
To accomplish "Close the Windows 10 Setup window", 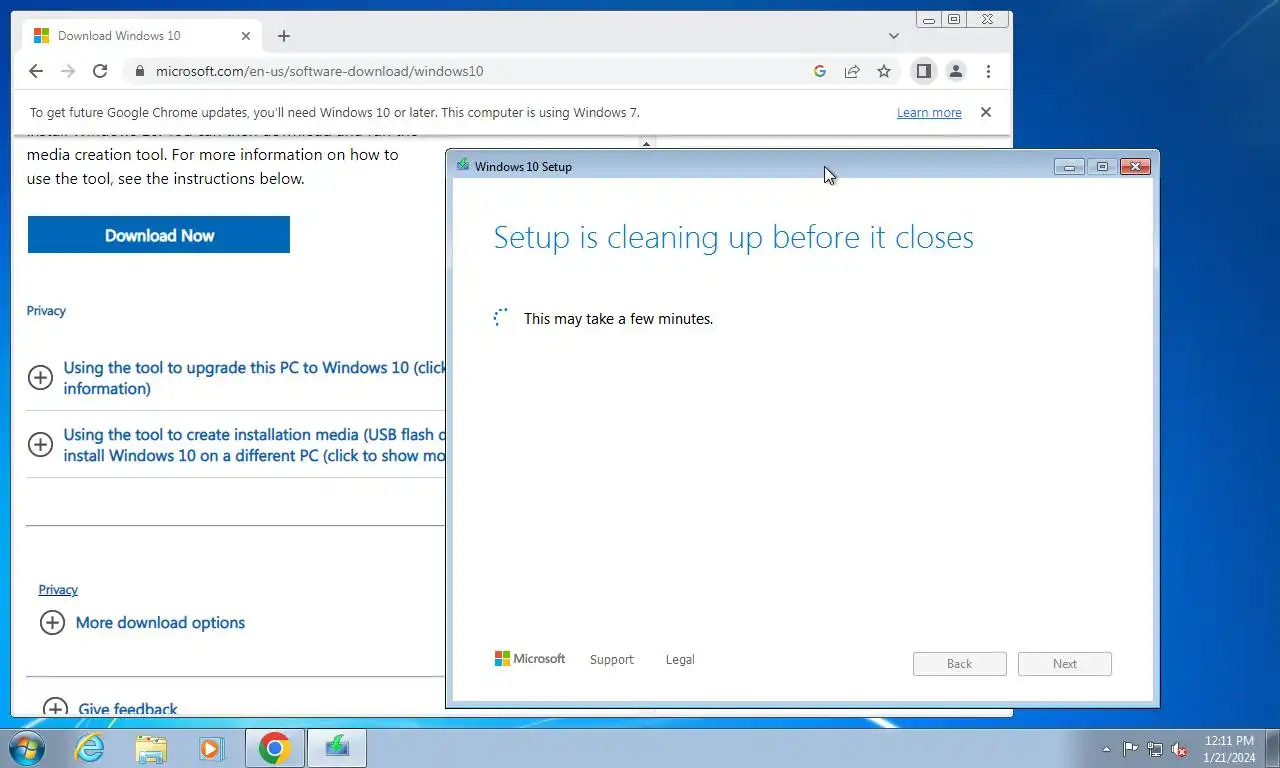I will pos(1135,167).
